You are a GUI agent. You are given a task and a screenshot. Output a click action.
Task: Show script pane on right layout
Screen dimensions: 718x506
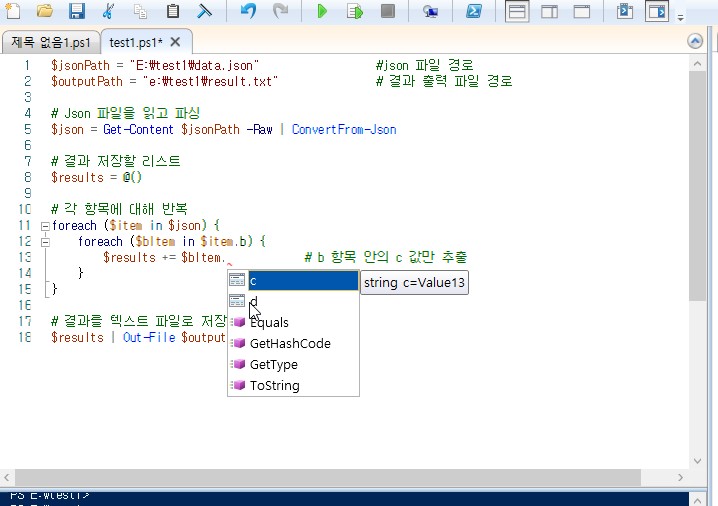pos(549,11)
